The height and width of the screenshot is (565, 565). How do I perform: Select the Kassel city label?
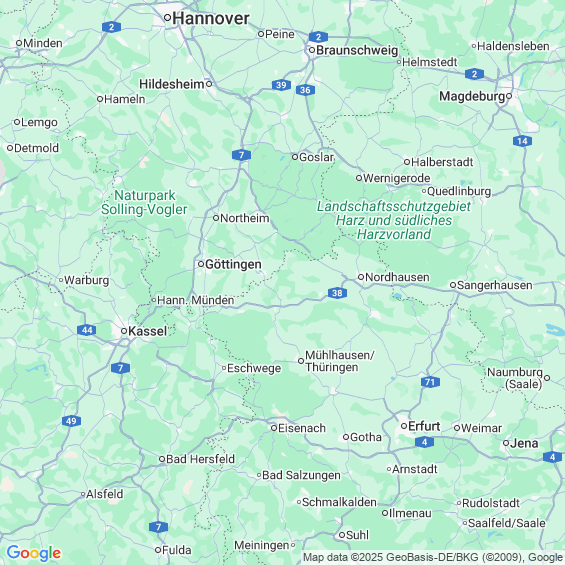point(148,331)
